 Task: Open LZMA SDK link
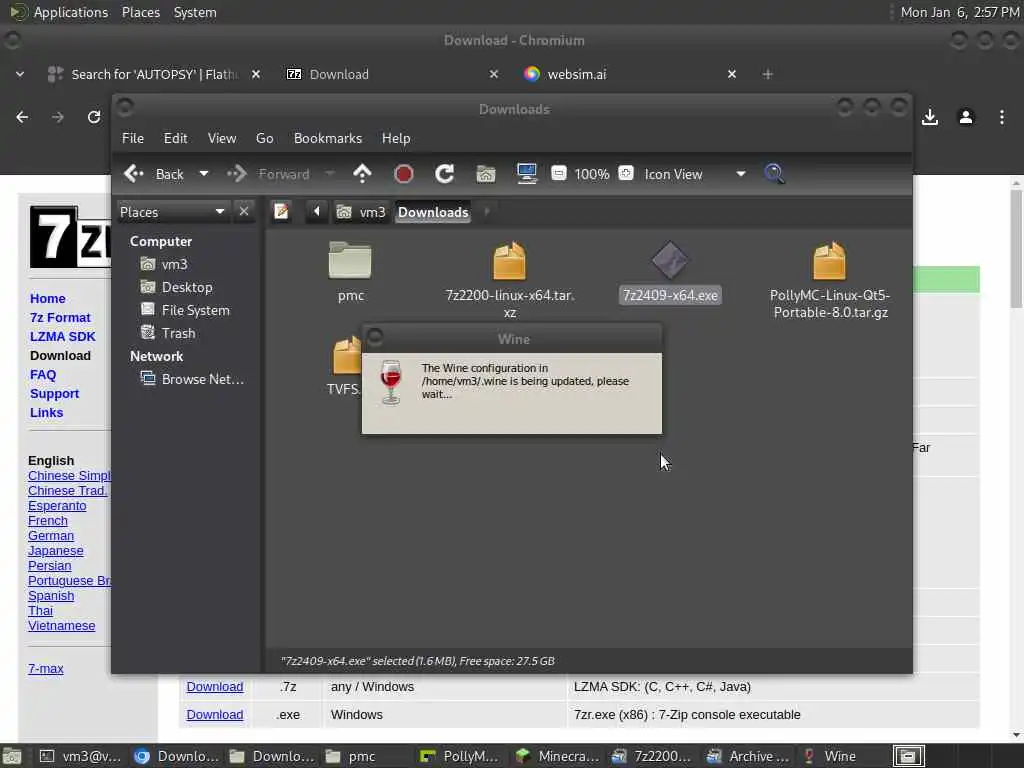[63, 336]
